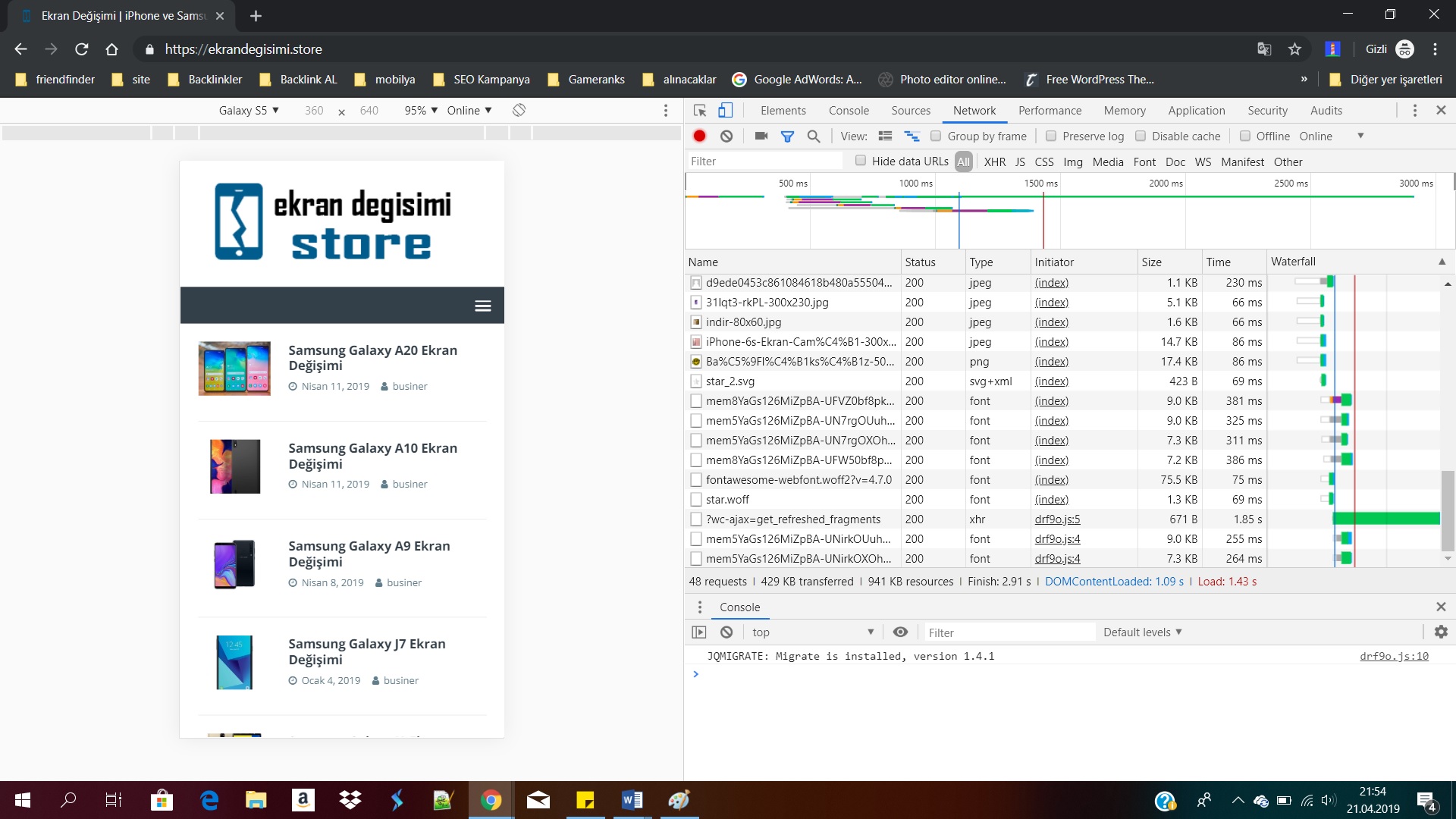The height and width of the screenshot is (819, 1456).
Task: Open device toolbar more options menu
Action: click(666, 111)
